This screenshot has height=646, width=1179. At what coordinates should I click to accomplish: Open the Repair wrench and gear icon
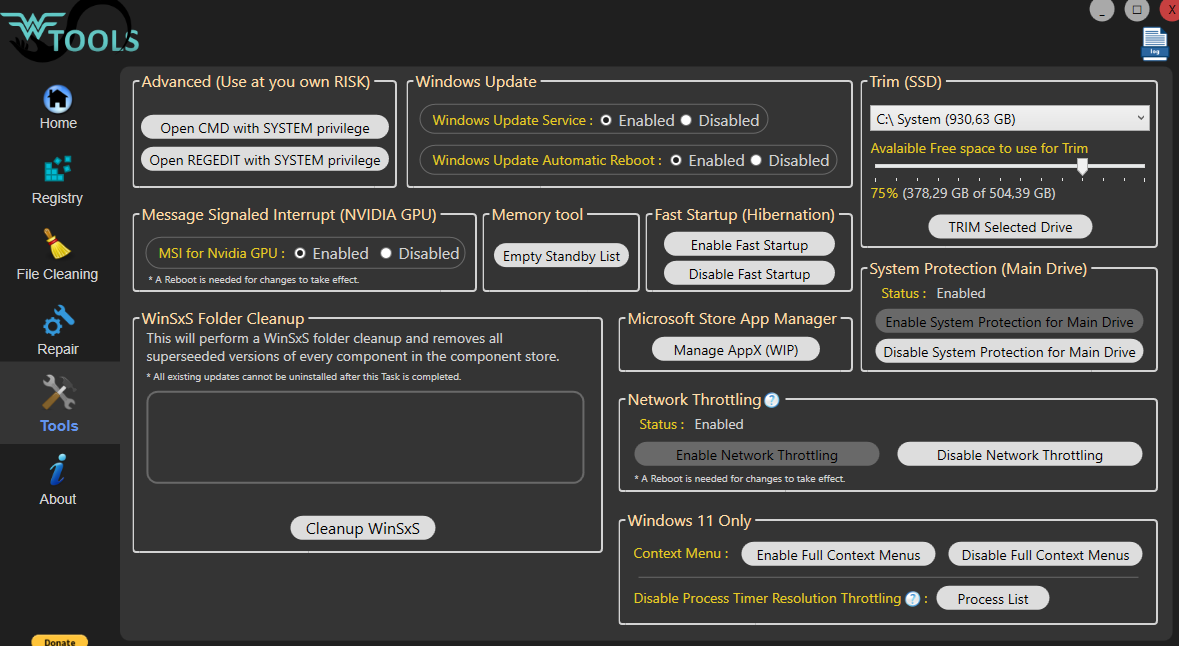coord(58,320)
